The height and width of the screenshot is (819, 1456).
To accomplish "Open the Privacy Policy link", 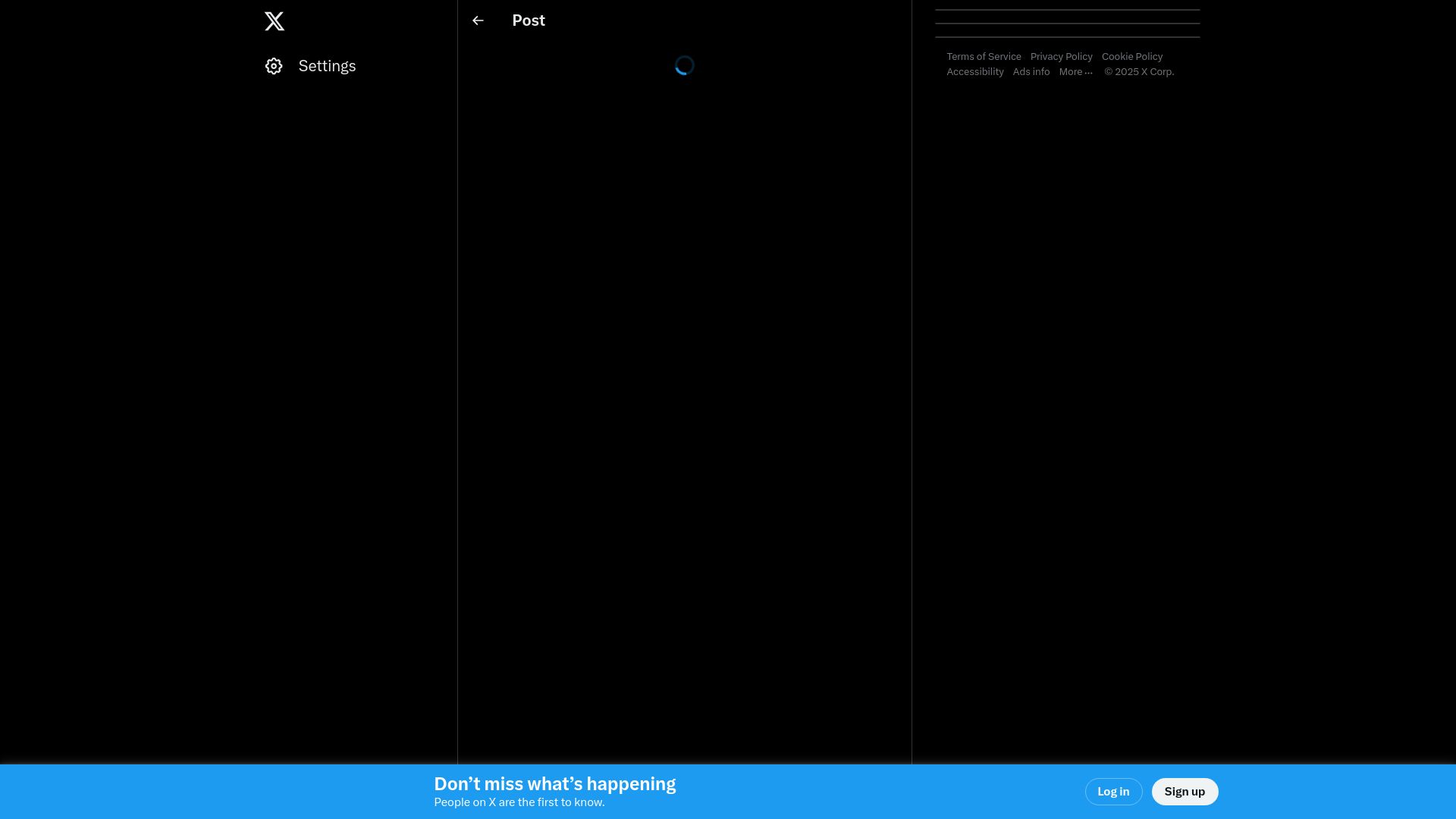I will coord(1061,57).
